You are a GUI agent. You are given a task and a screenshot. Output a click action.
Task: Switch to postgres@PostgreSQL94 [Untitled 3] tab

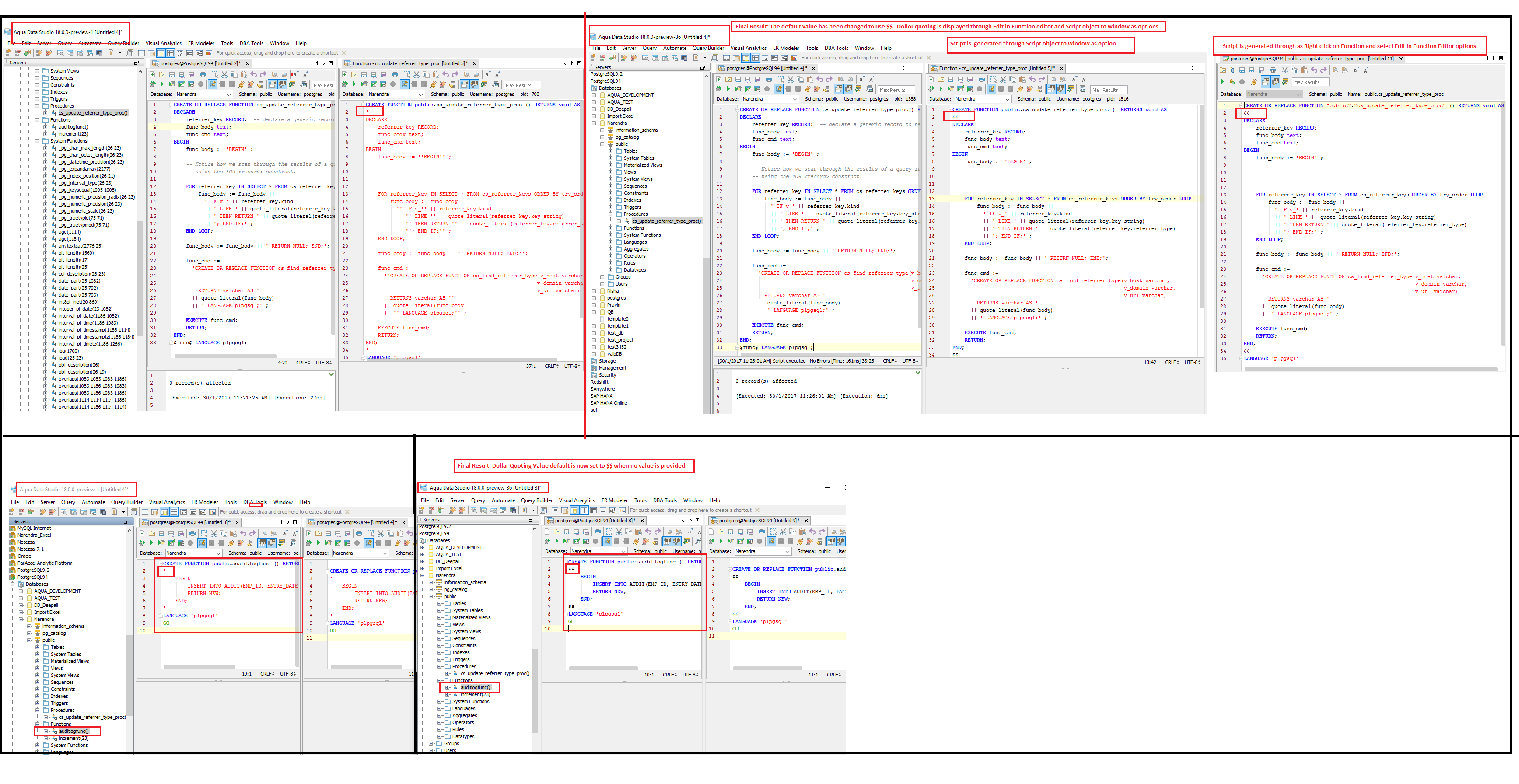[x=189, y=522]
